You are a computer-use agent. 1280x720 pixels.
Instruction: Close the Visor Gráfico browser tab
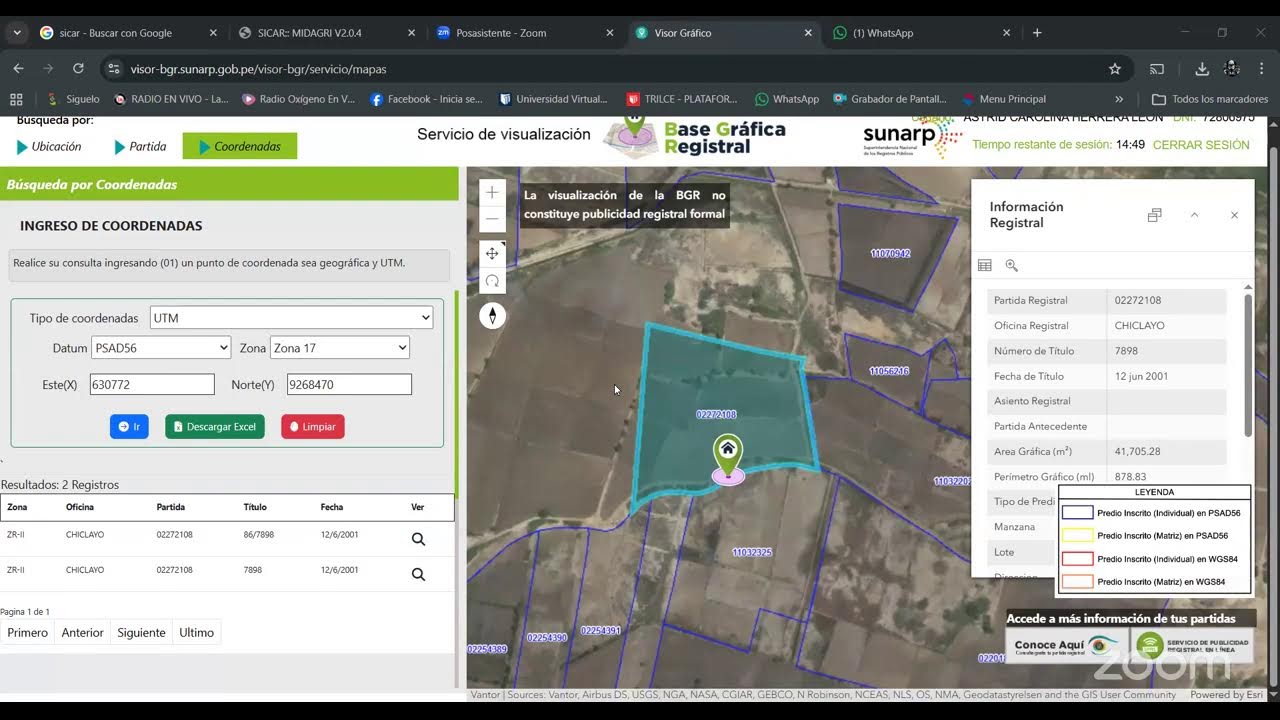click(808, 33)
